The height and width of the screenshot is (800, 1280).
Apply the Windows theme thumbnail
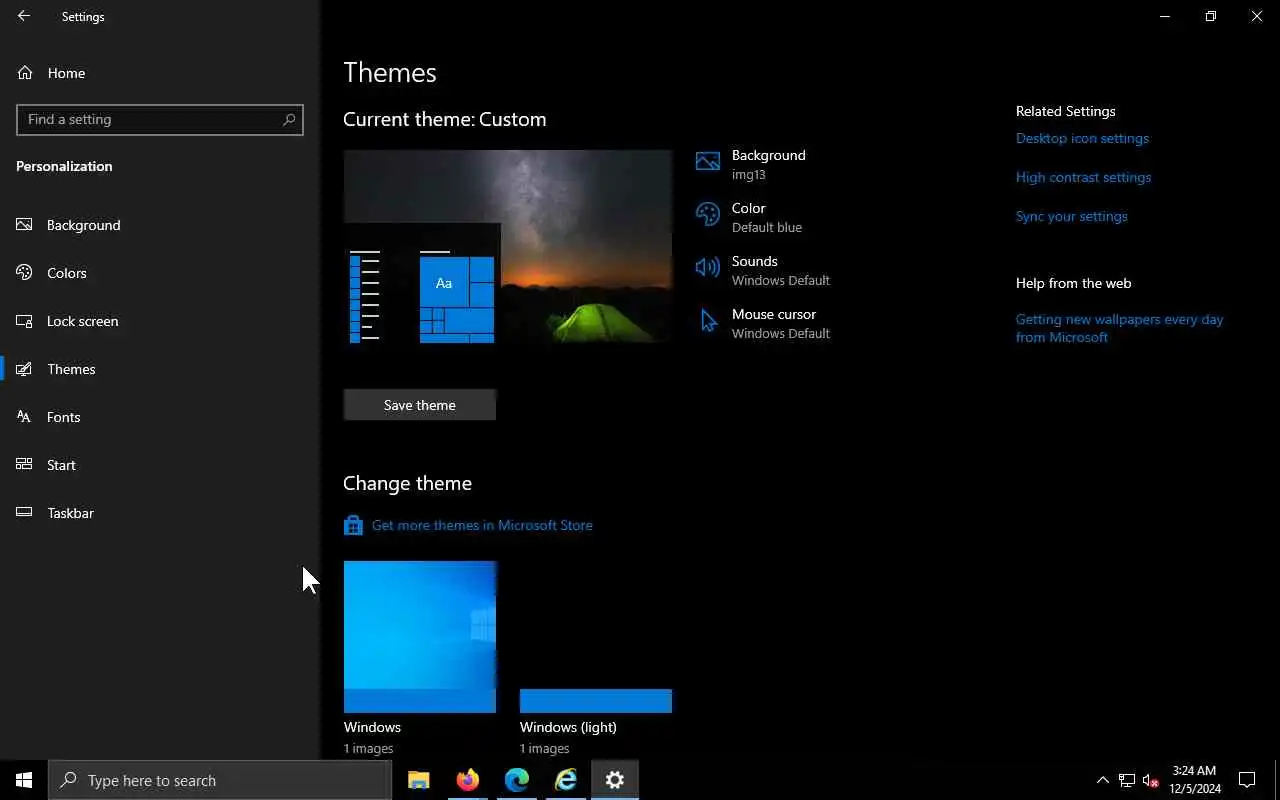pyautogui.click(x=420, y=637)
